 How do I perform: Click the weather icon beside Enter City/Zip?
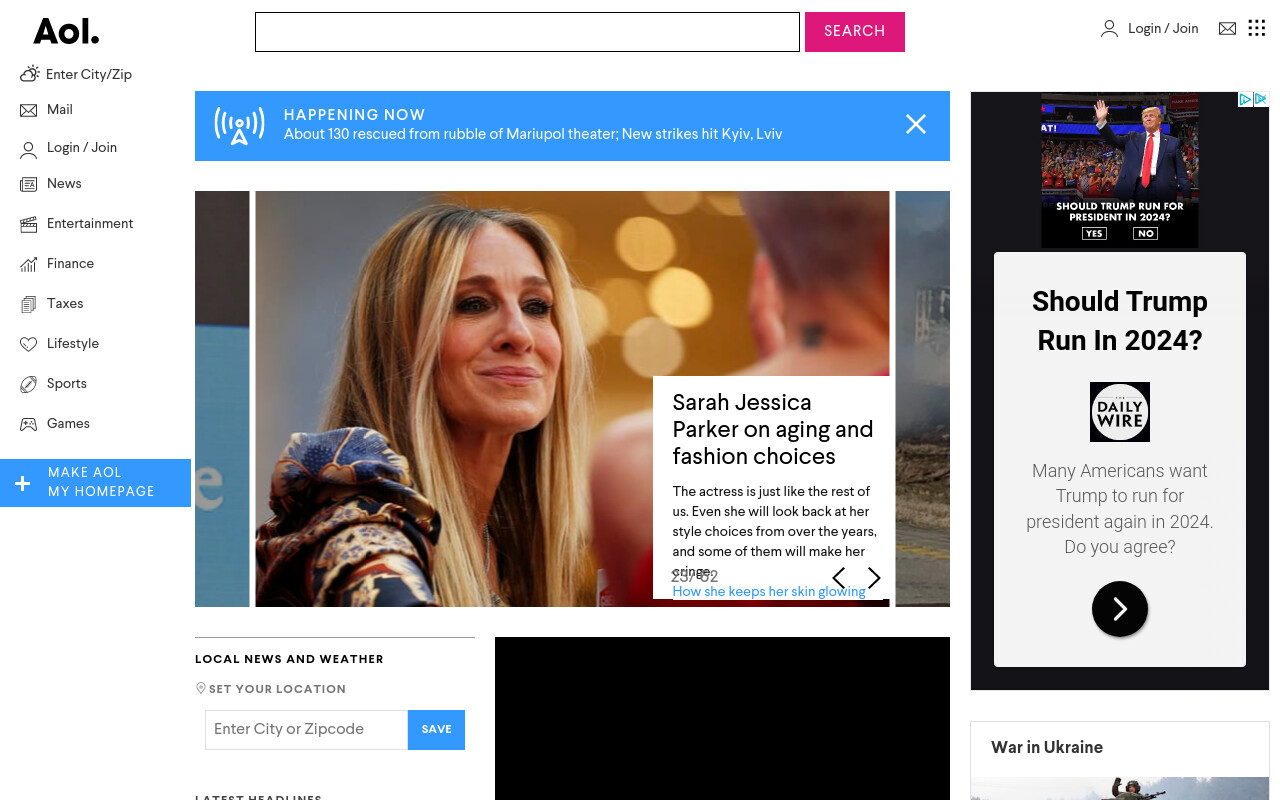point(29,74)
